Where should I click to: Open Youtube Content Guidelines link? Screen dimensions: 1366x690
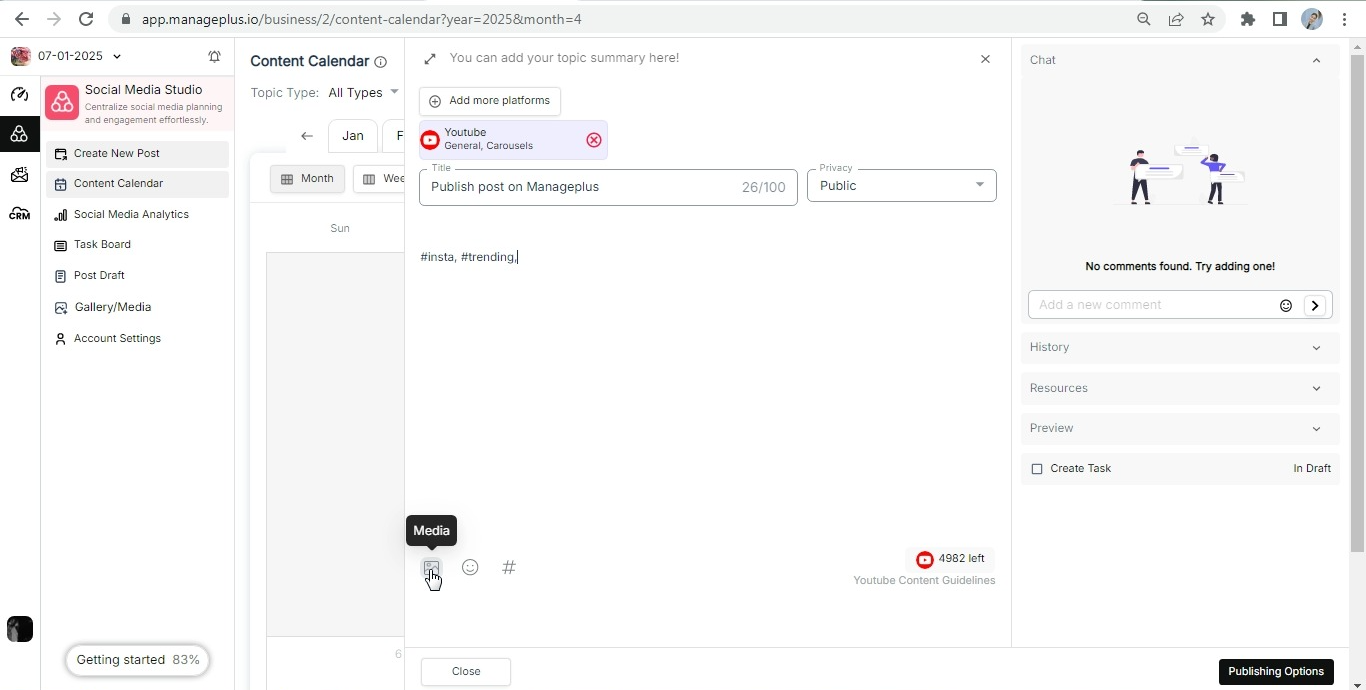tap(924, 581)
